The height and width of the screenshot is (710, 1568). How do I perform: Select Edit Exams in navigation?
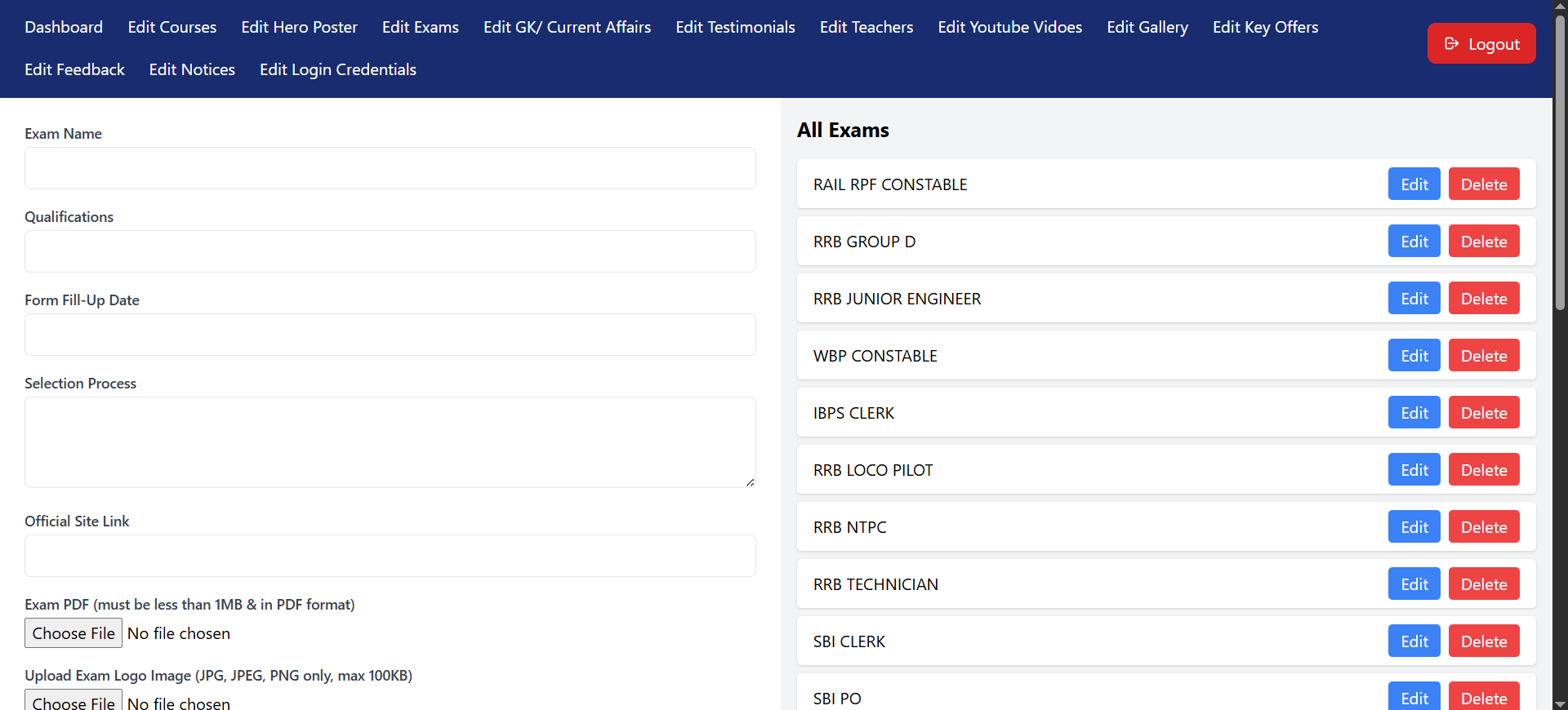coord(421,27)
